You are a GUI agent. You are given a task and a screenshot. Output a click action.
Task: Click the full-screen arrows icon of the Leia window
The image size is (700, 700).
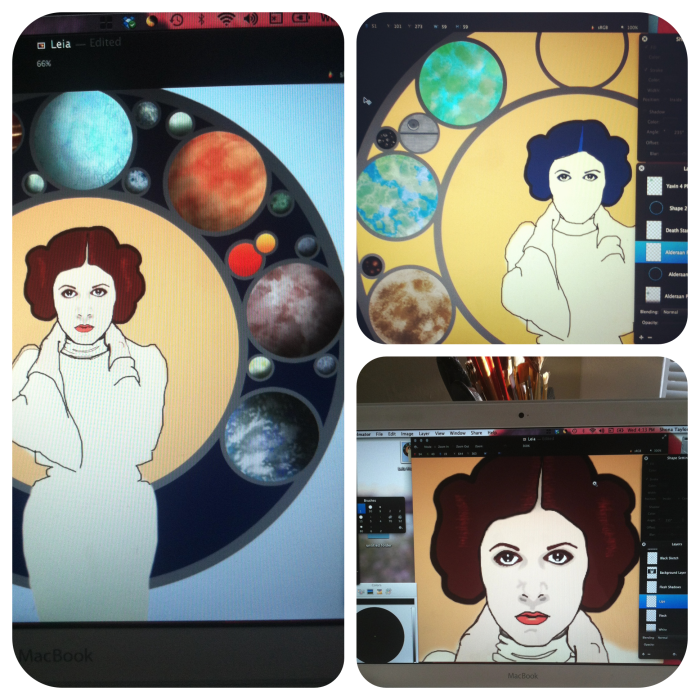(x=663, y=438)
